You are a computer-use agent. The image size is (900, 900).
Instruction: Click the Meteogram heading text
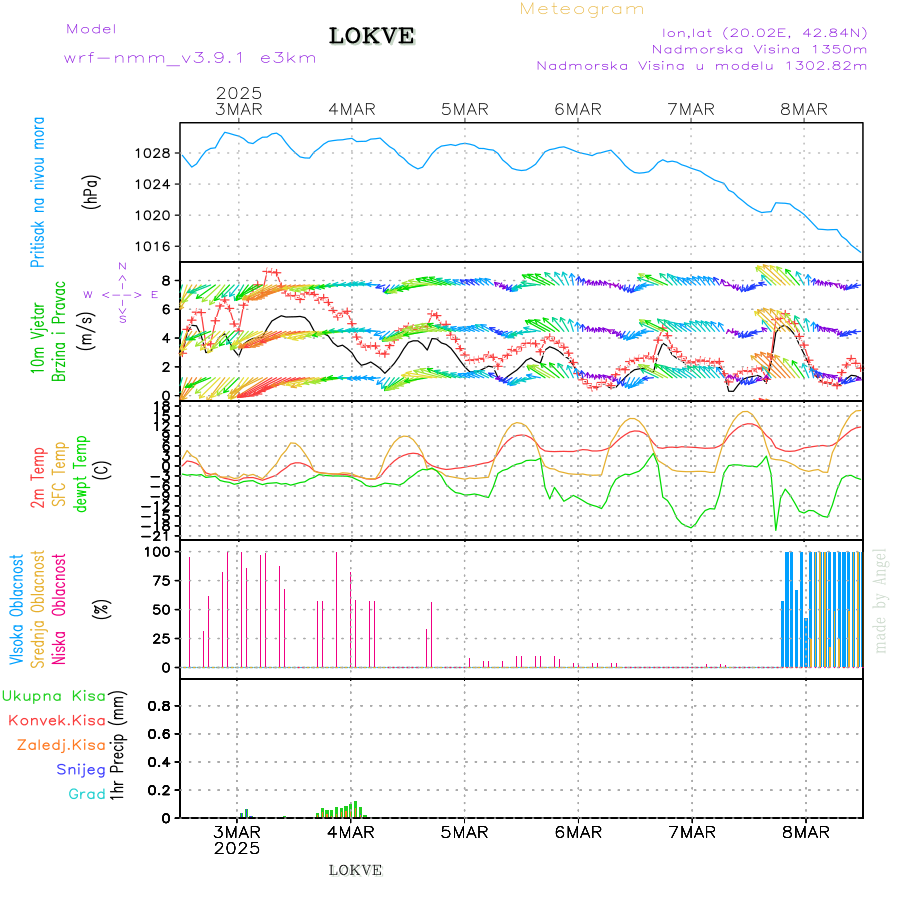click(x=582, y=9)
